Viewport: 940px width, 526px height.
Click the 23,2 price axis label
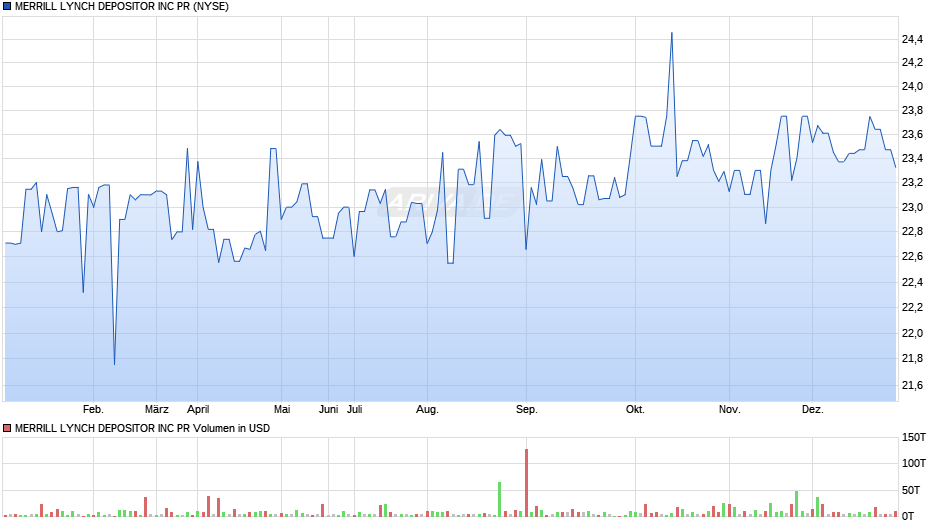(912, 182)
